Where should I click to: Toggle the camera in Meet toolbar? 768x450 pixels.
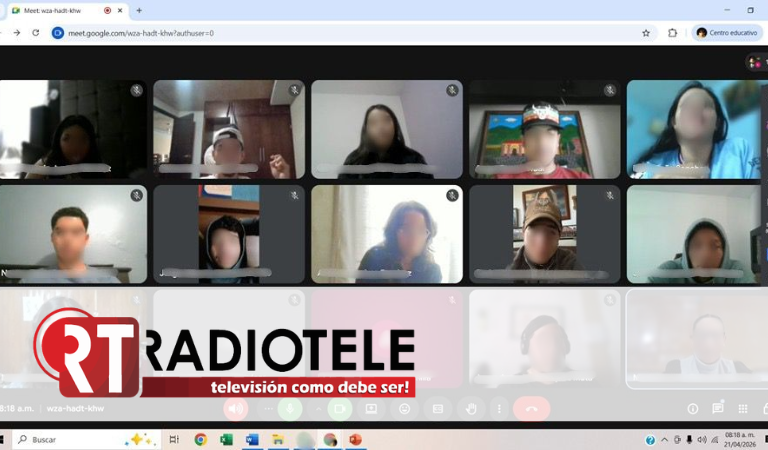click(x=339, y=408)
